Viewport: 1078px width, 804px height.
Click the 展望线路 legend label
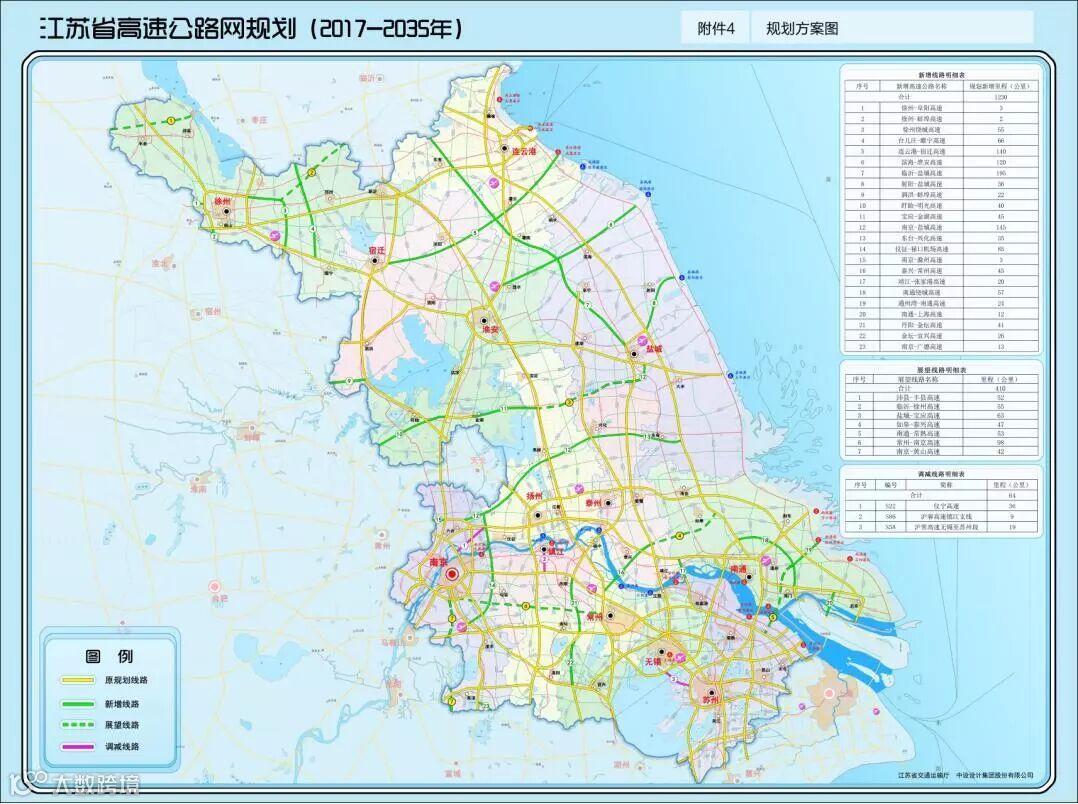click(122, 725)
